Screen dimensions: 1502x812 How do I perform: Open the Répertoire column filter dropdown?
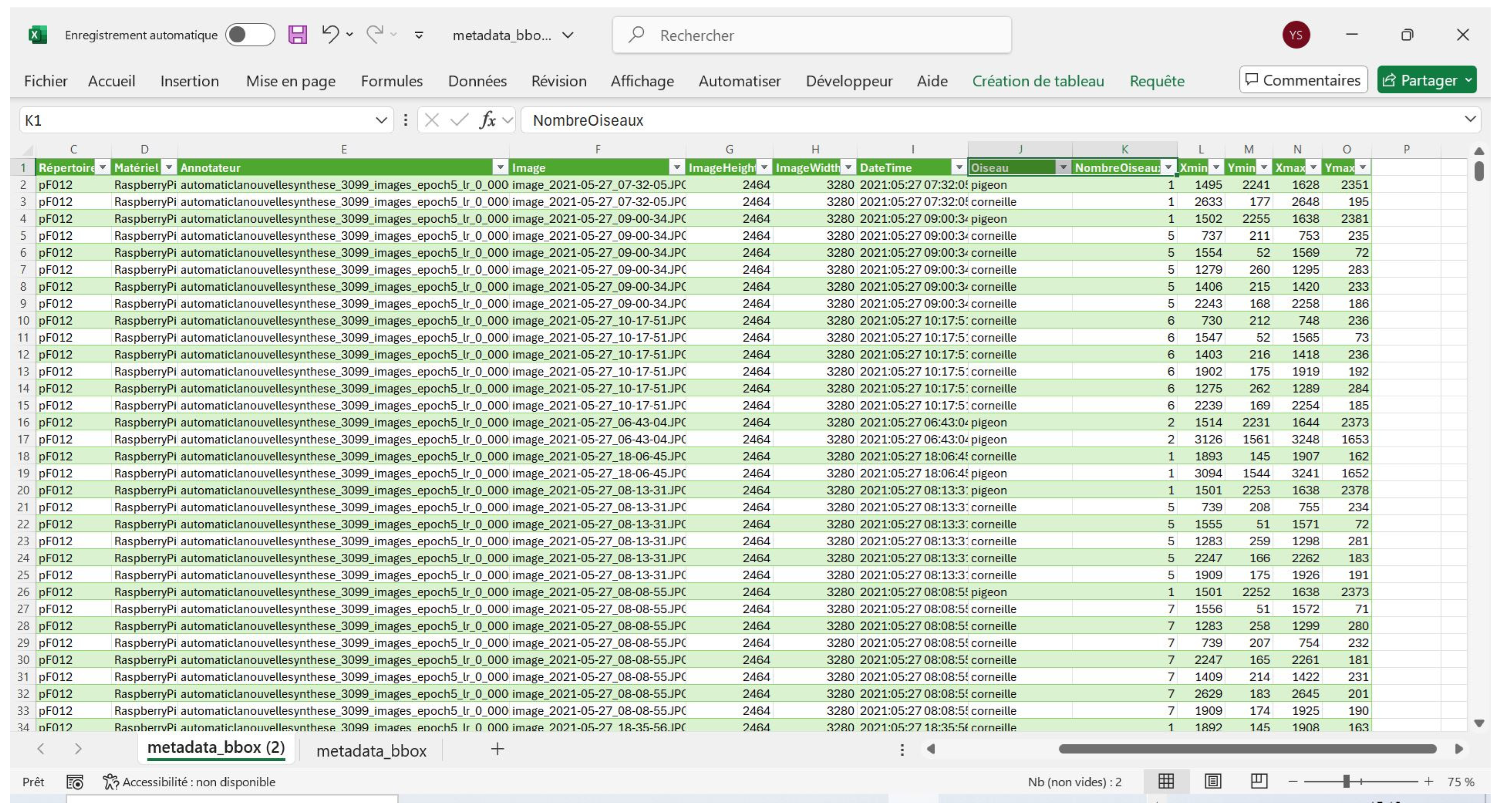(x=103, y=168)
